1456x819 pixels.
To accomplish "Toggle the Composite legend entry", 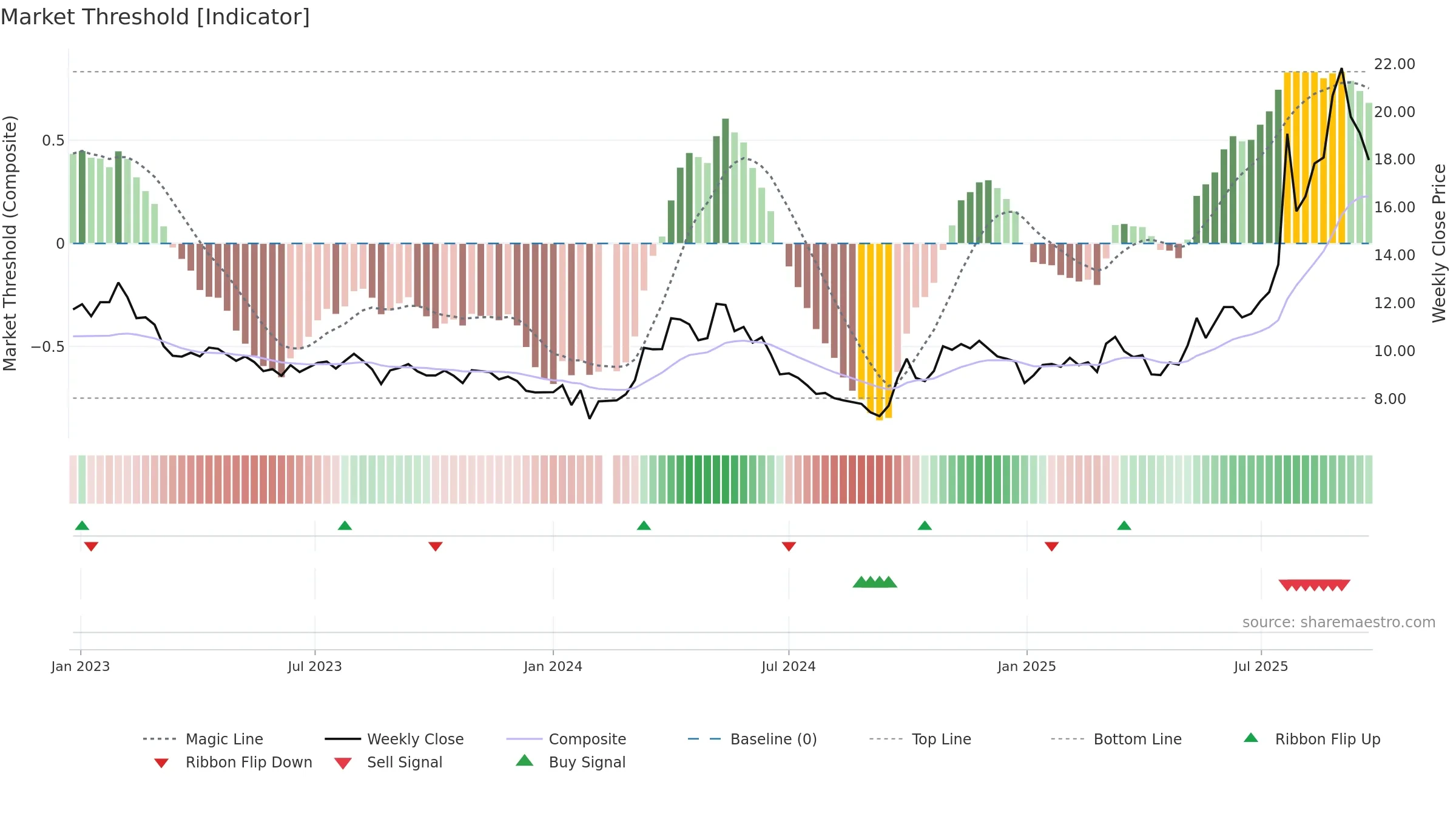I will [x=566, y=739].
